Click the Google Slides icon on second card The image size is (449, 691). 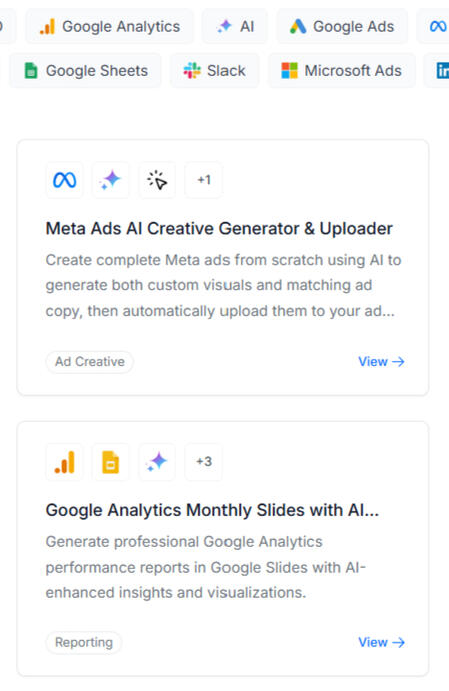[111, 462]
